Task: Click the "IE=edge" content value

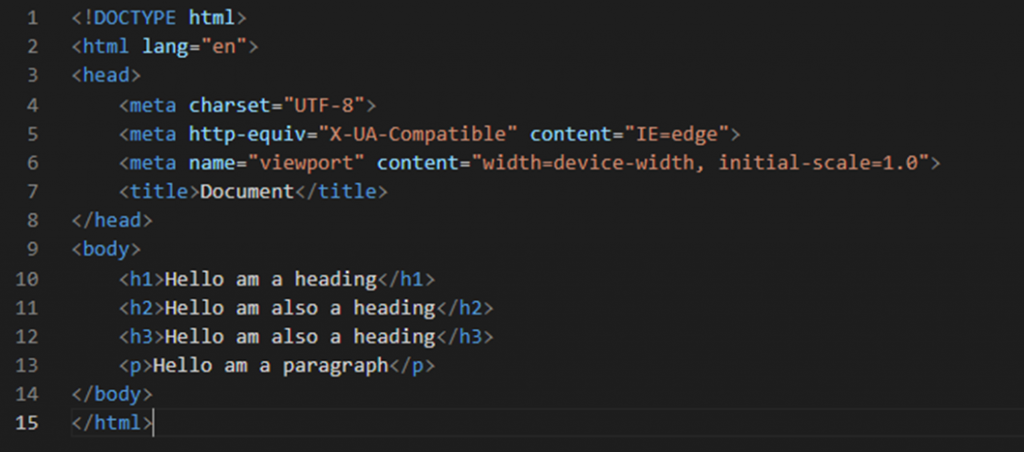Action: click(x=677, y=134)
